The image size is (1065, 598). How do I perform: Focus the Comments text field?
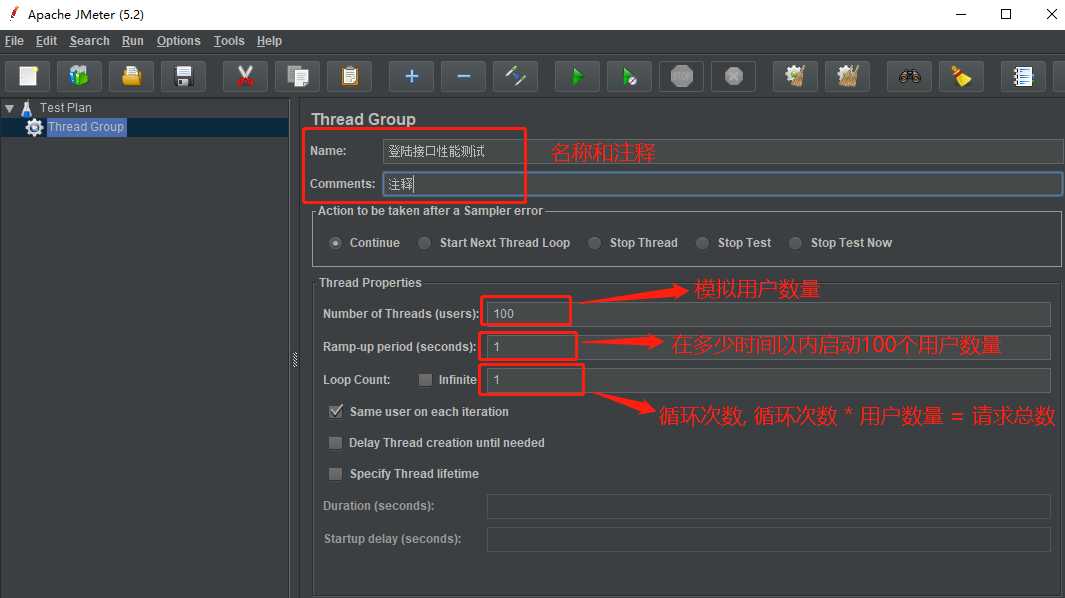point(723,183)
